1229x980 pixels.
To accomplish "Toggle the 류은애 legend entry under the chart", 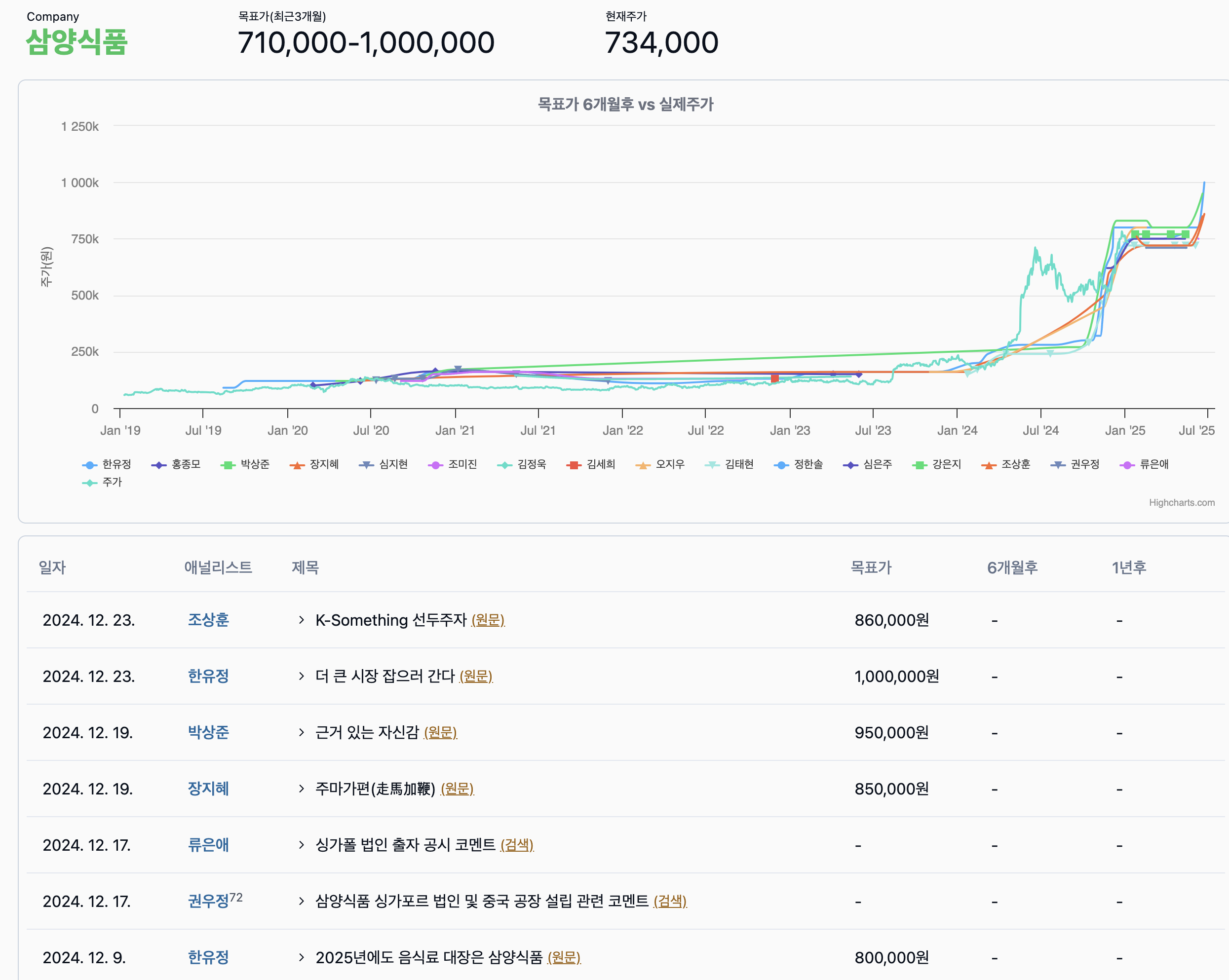I will pyautogui.click(x=1145, y=464).
